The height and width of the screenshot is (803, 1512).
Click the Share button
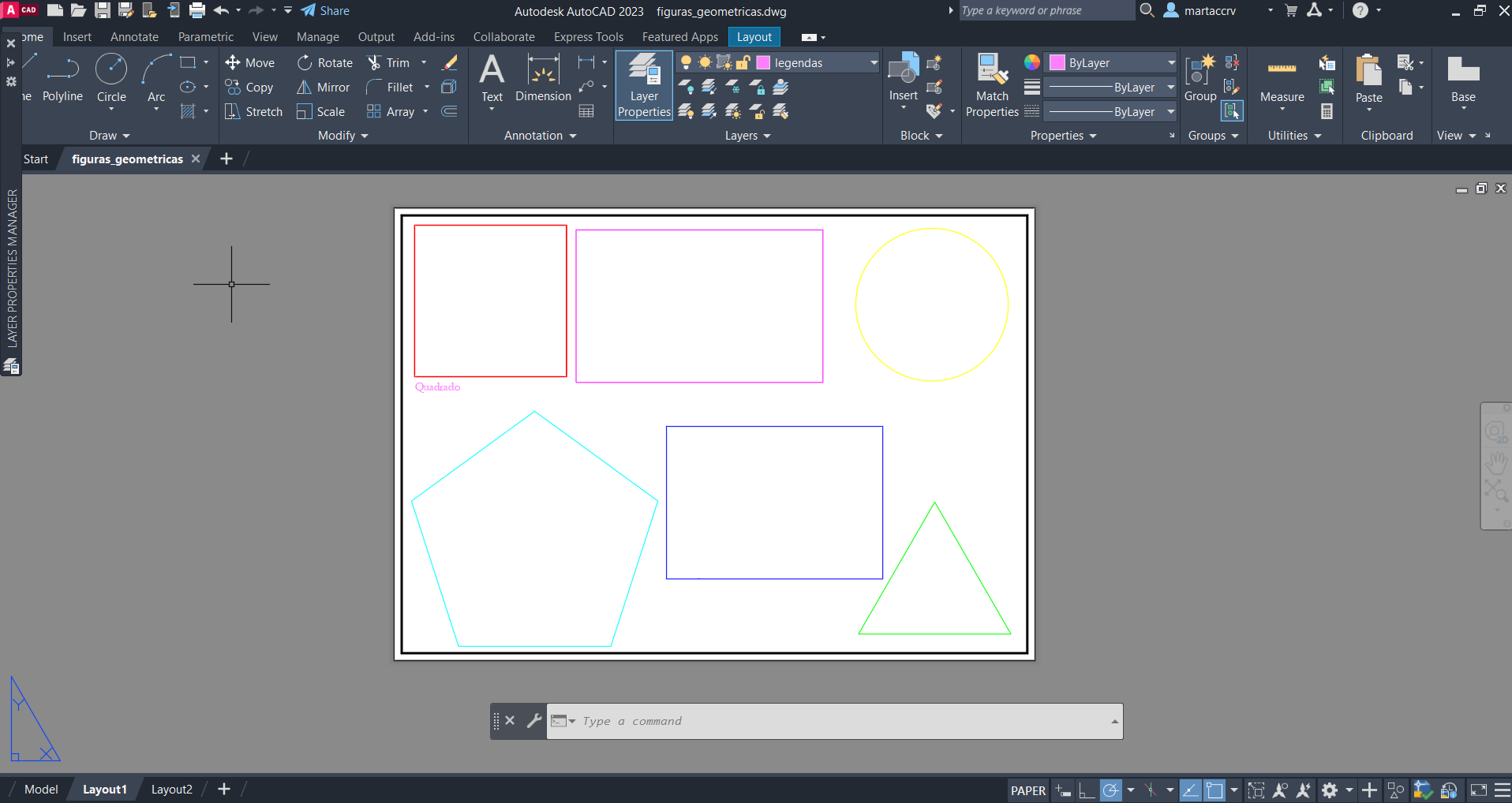(325, 11)
